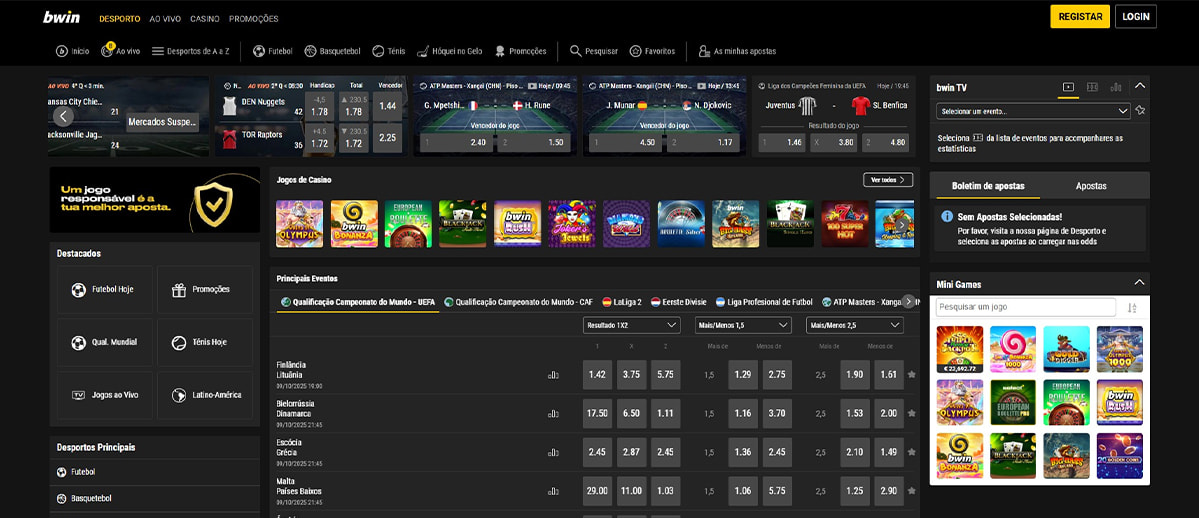
Task: Select Futebol in the sports navigation bar
Action: coord(273,51)
